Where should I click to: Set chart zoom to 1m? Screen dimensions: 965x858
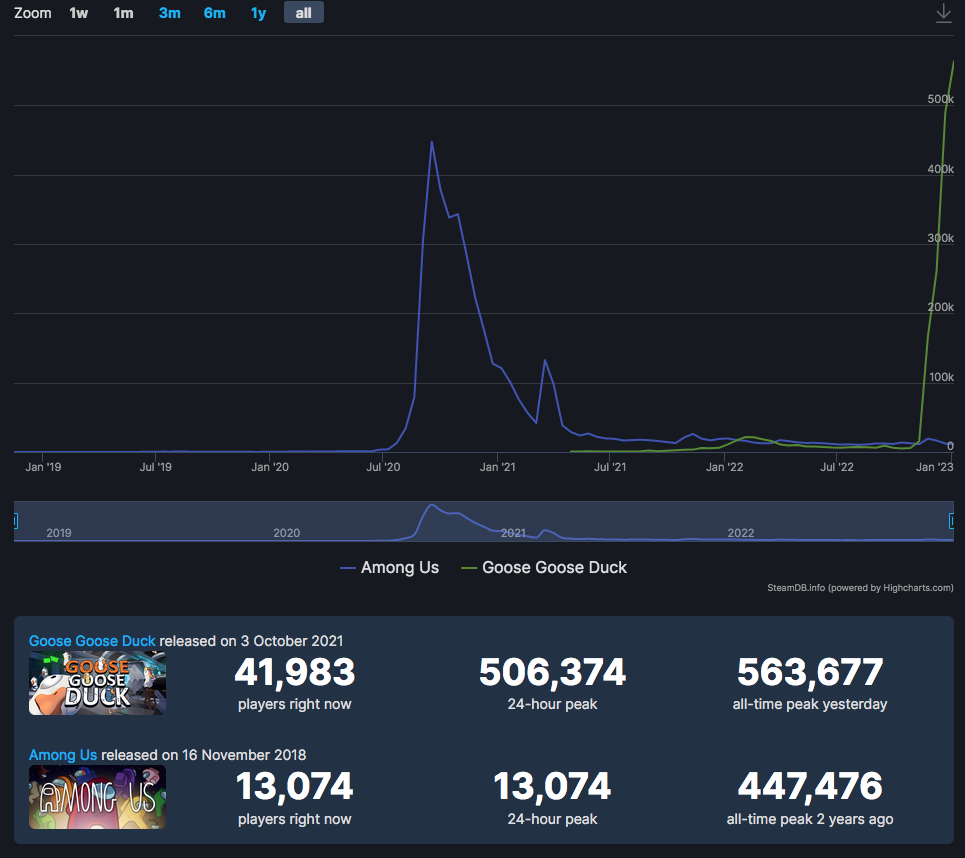pos(123,13)
